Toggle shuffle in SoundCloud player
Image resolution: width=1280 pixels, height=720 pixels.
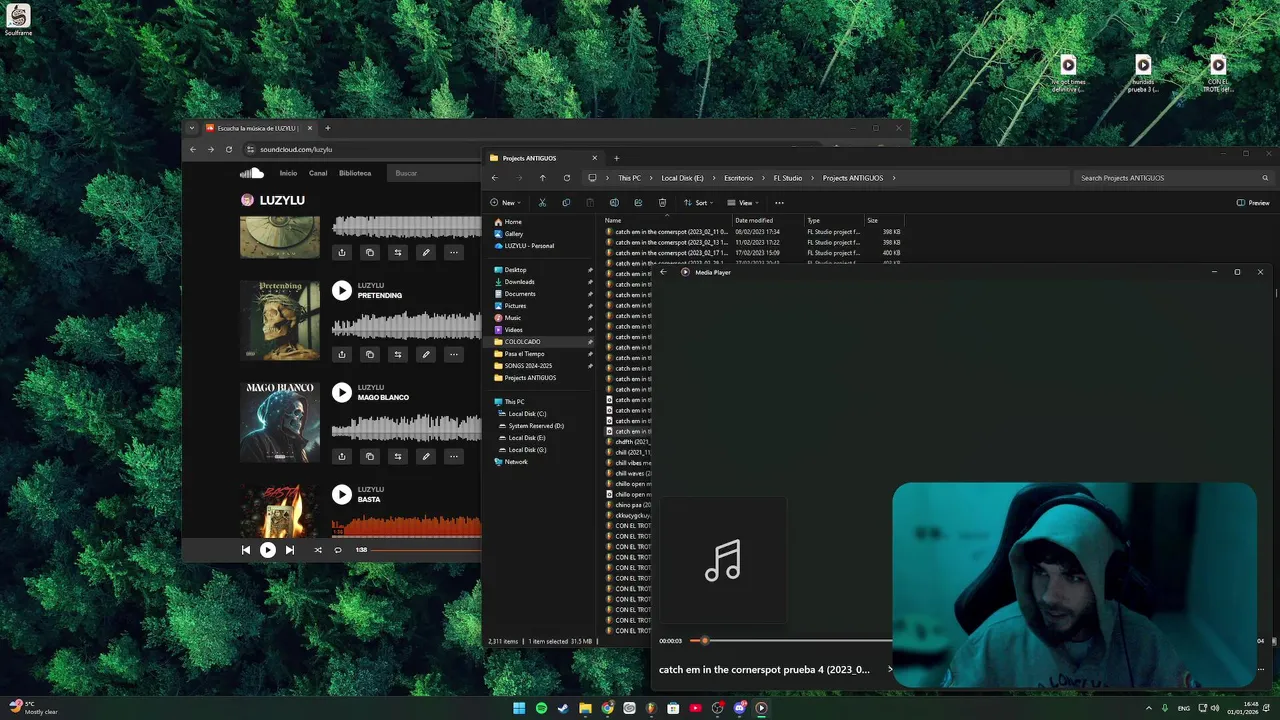point(318,550)
